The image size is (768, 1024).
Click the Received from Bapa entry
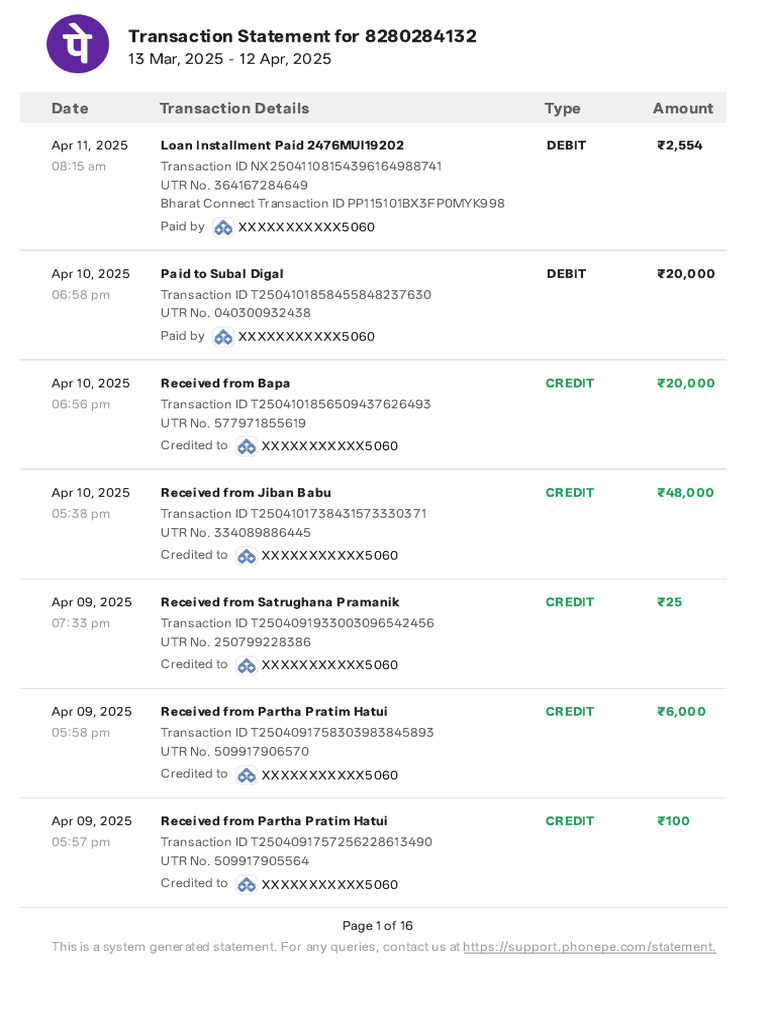225,383
